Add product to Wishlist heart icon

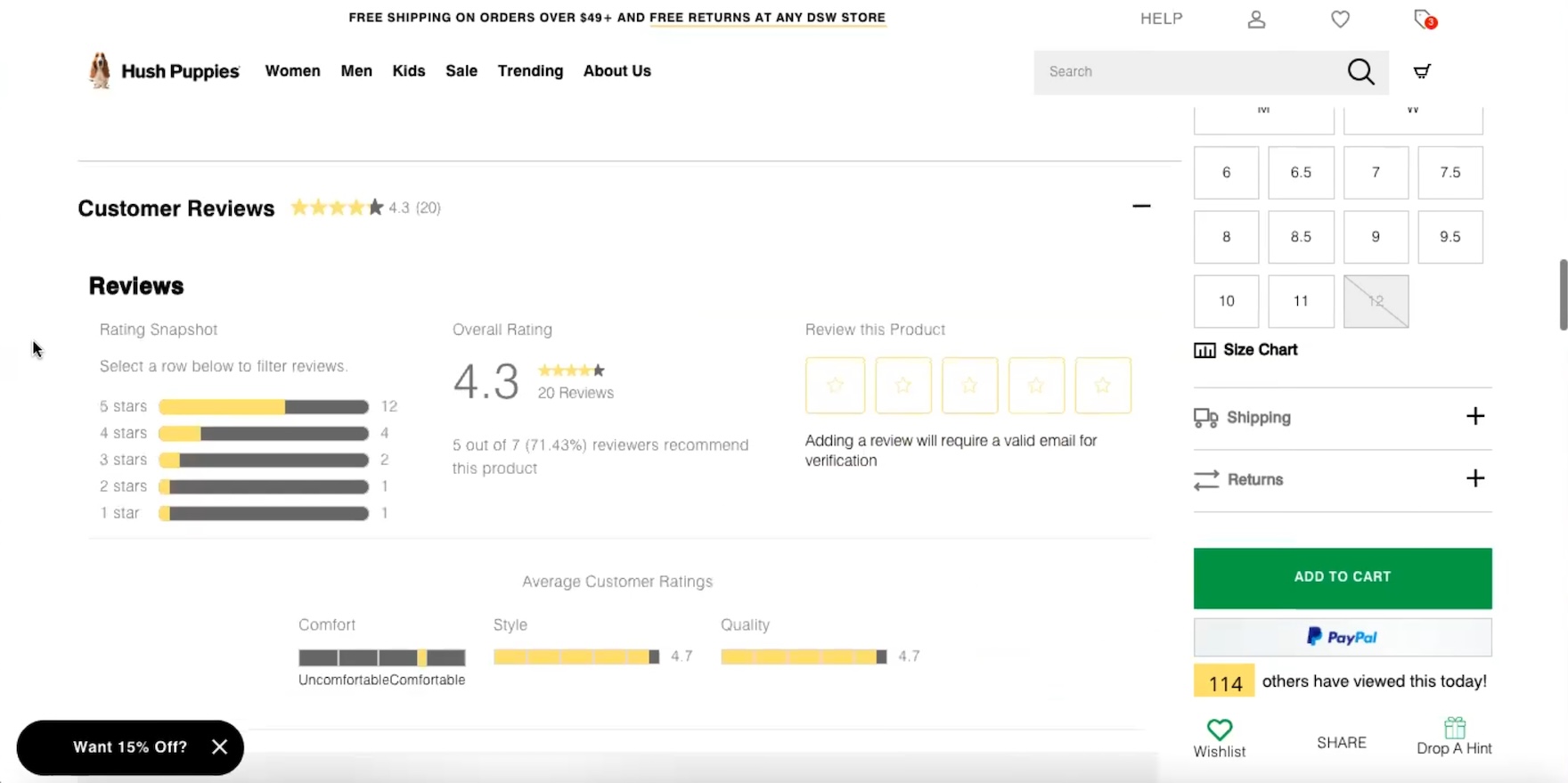1219,730
